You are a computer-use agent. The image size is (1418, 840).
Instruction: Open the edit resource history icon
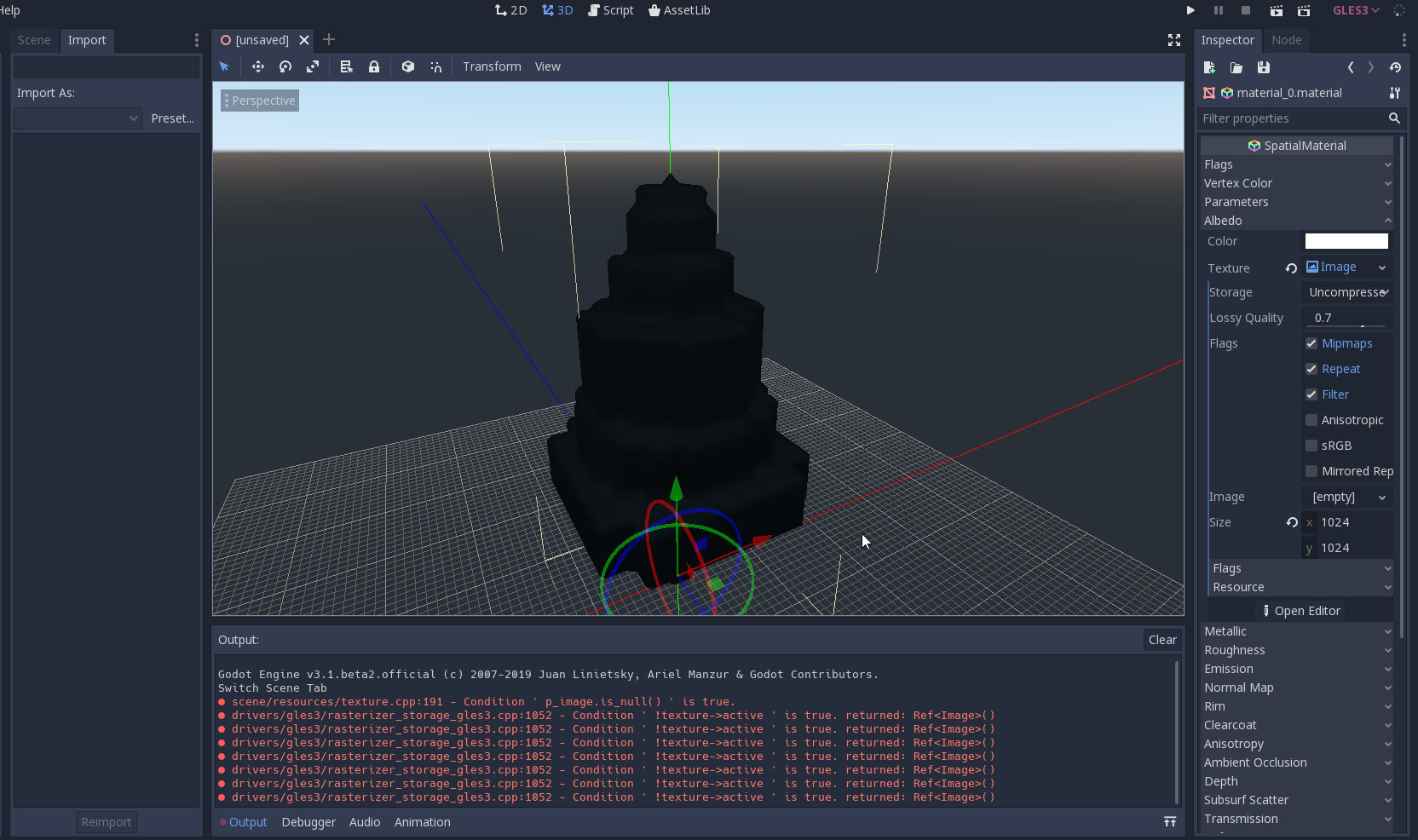click(1396, 67)
